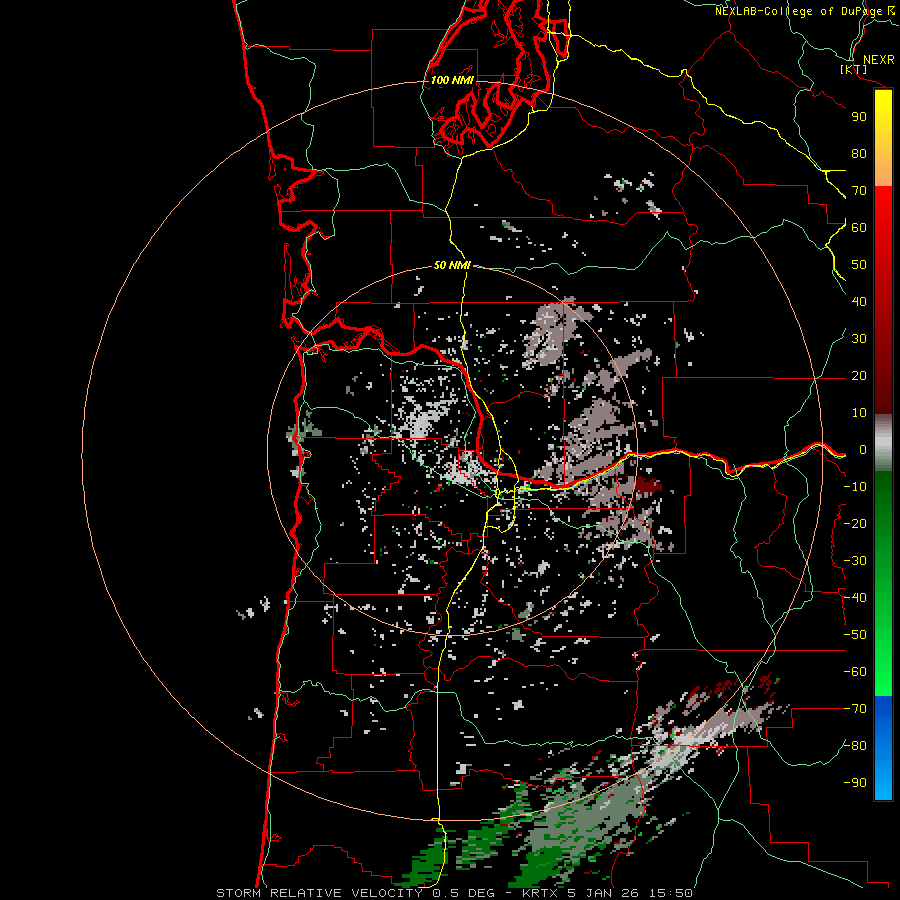This screenshot has width=900, height=900.
Task: Click the 50 value on the velocity scale
Action: [x=859, y=265]
